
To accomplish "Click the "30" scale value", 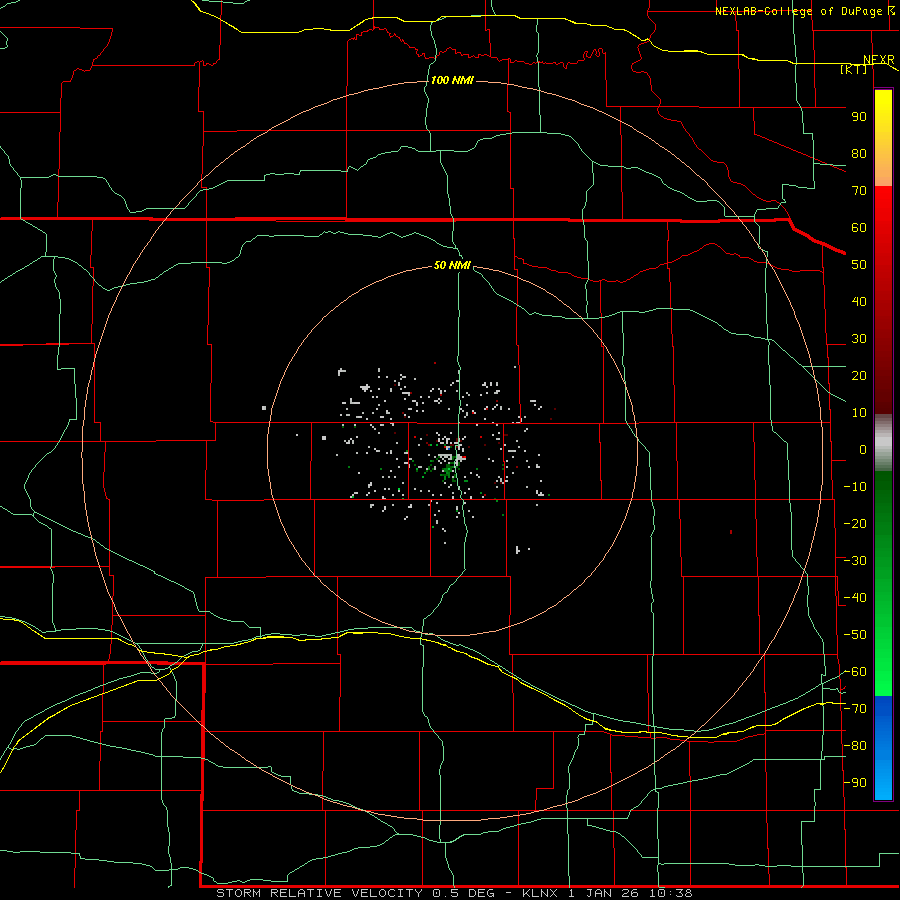I will coord(859,339).
